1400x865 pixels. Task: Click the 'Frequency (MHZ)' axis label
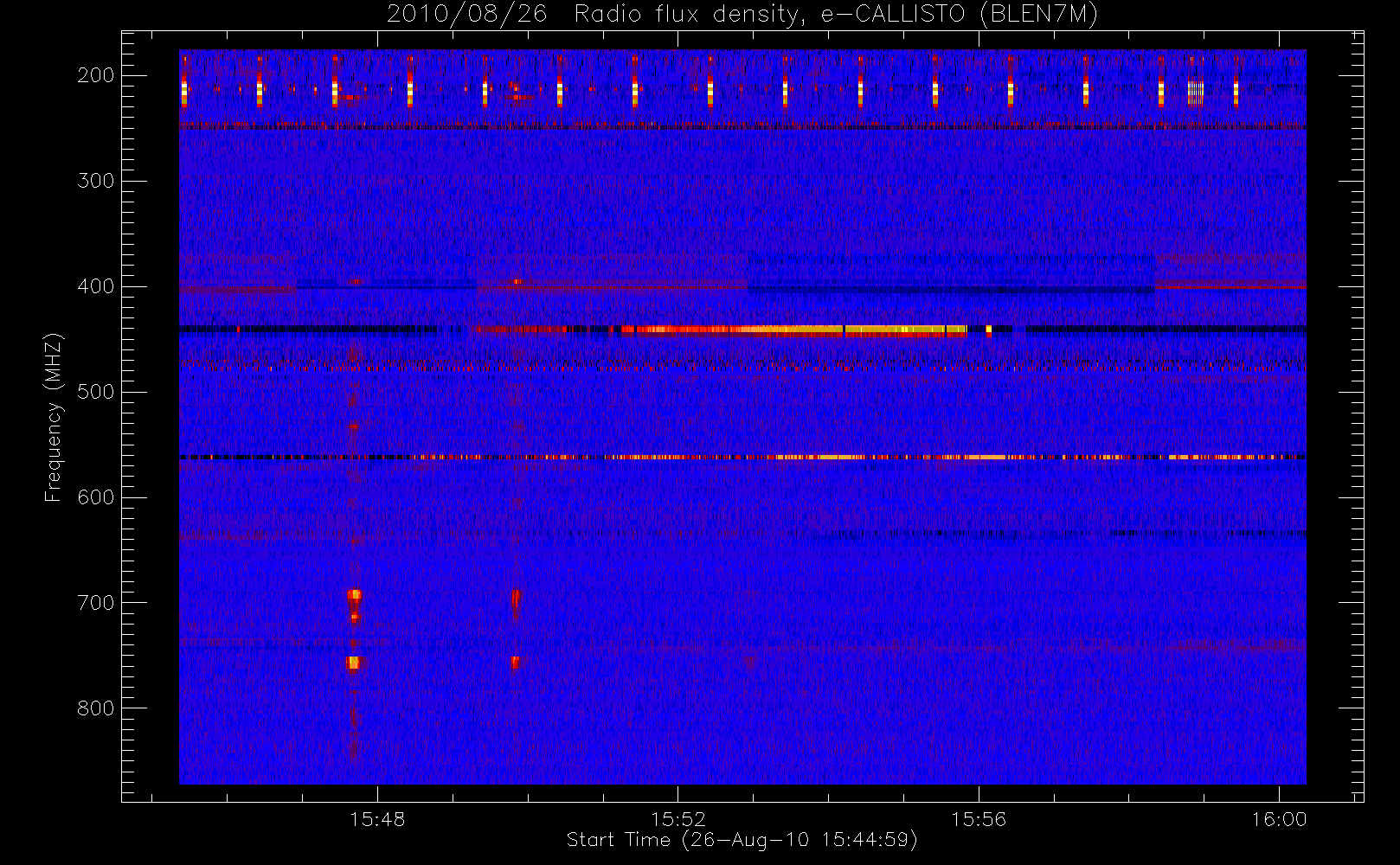pos(54,417)
